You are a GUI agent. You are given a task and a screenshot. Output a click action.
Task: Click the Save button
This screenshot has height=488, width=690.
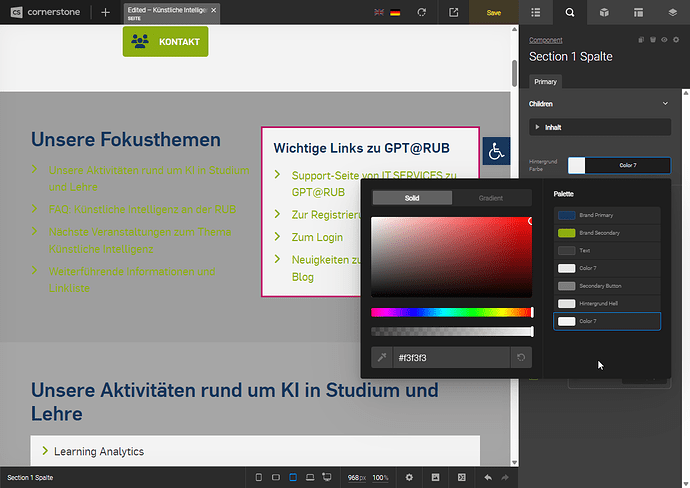494,12
